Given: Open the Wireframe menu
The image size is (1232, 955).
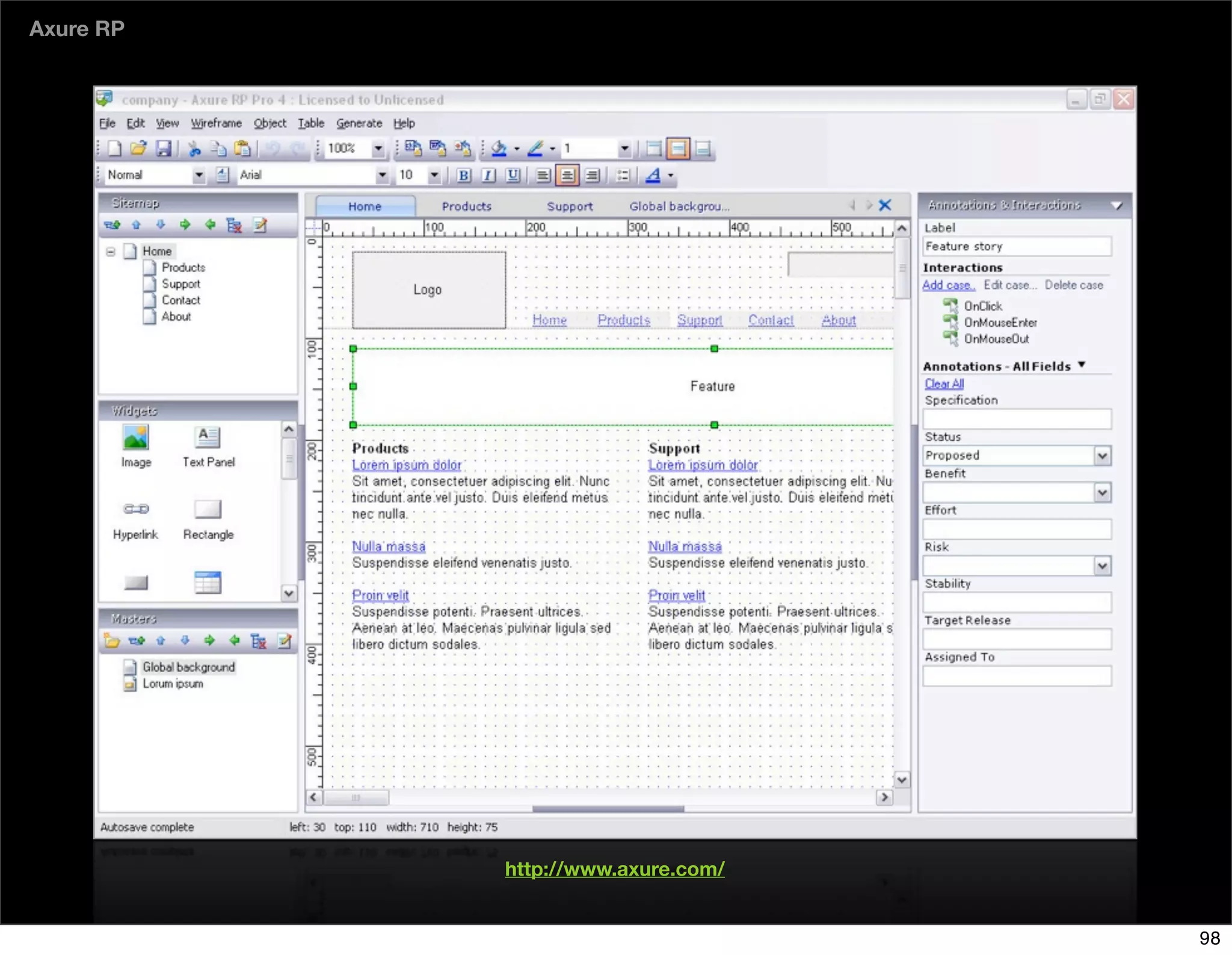Looking at the screenshot, I should (x=217, y=123).
